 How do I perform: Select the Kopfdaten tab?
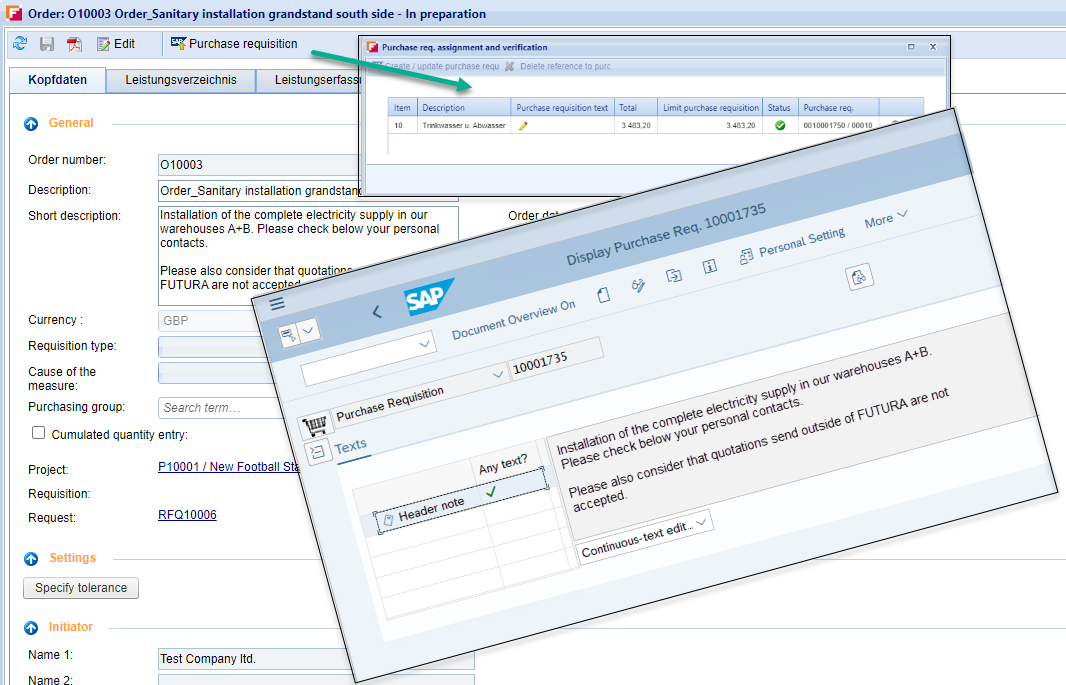point(57,80)
